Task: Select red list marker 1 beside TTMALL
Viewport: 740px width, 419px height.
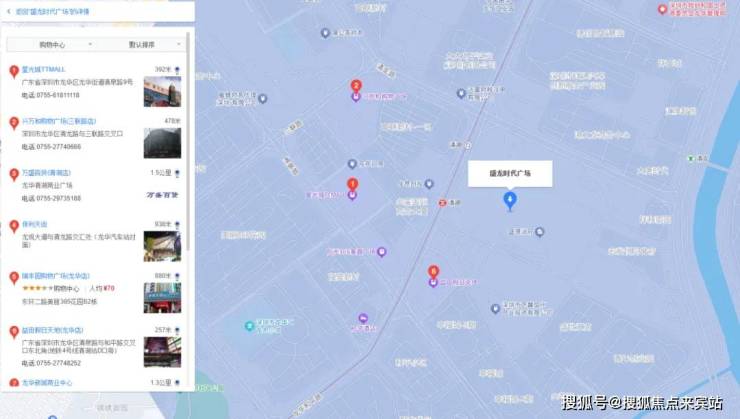Action: click(x=14, y=72)
